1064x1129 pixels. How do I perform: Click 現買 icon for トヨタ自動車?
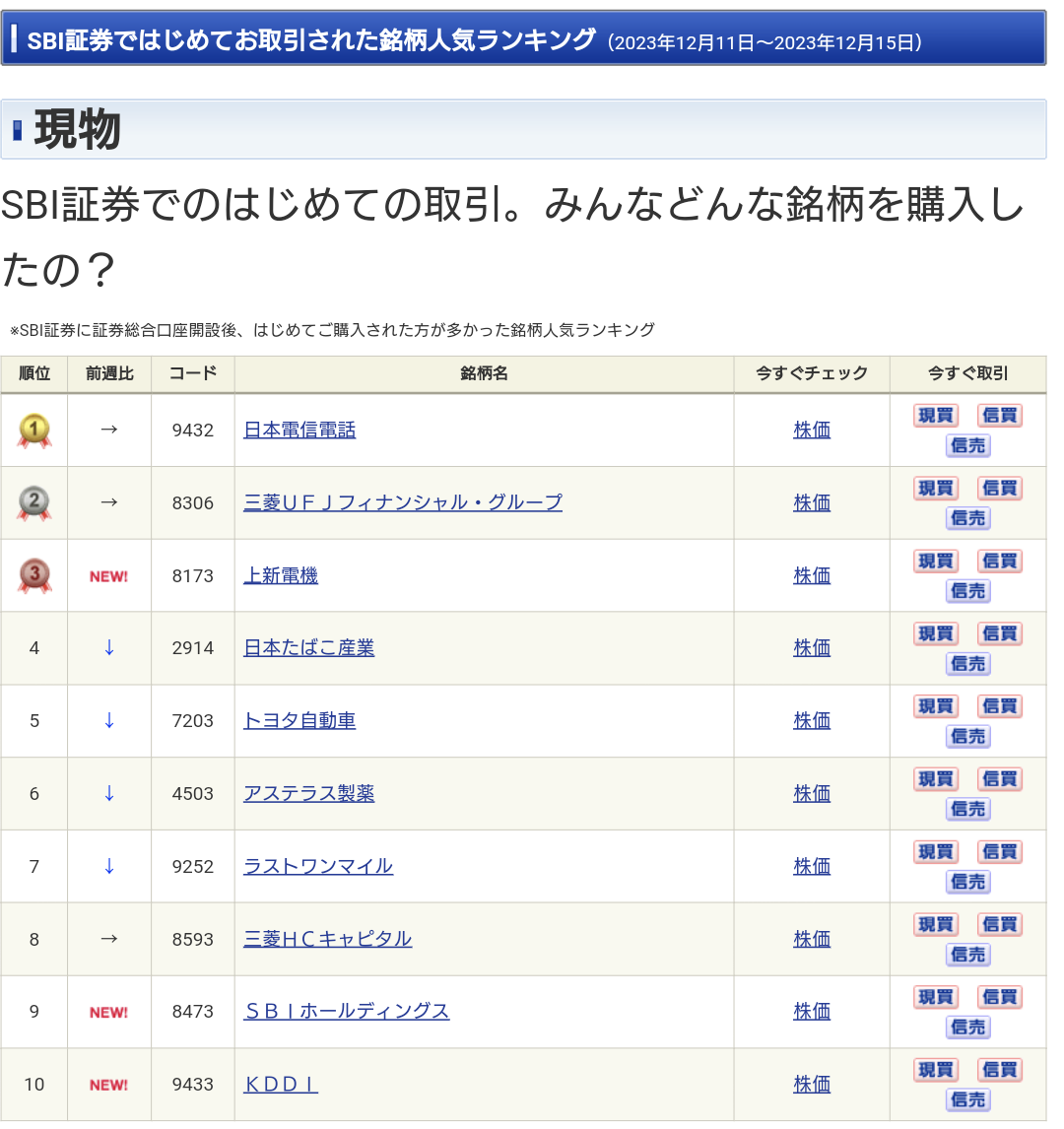coord(936,706)
